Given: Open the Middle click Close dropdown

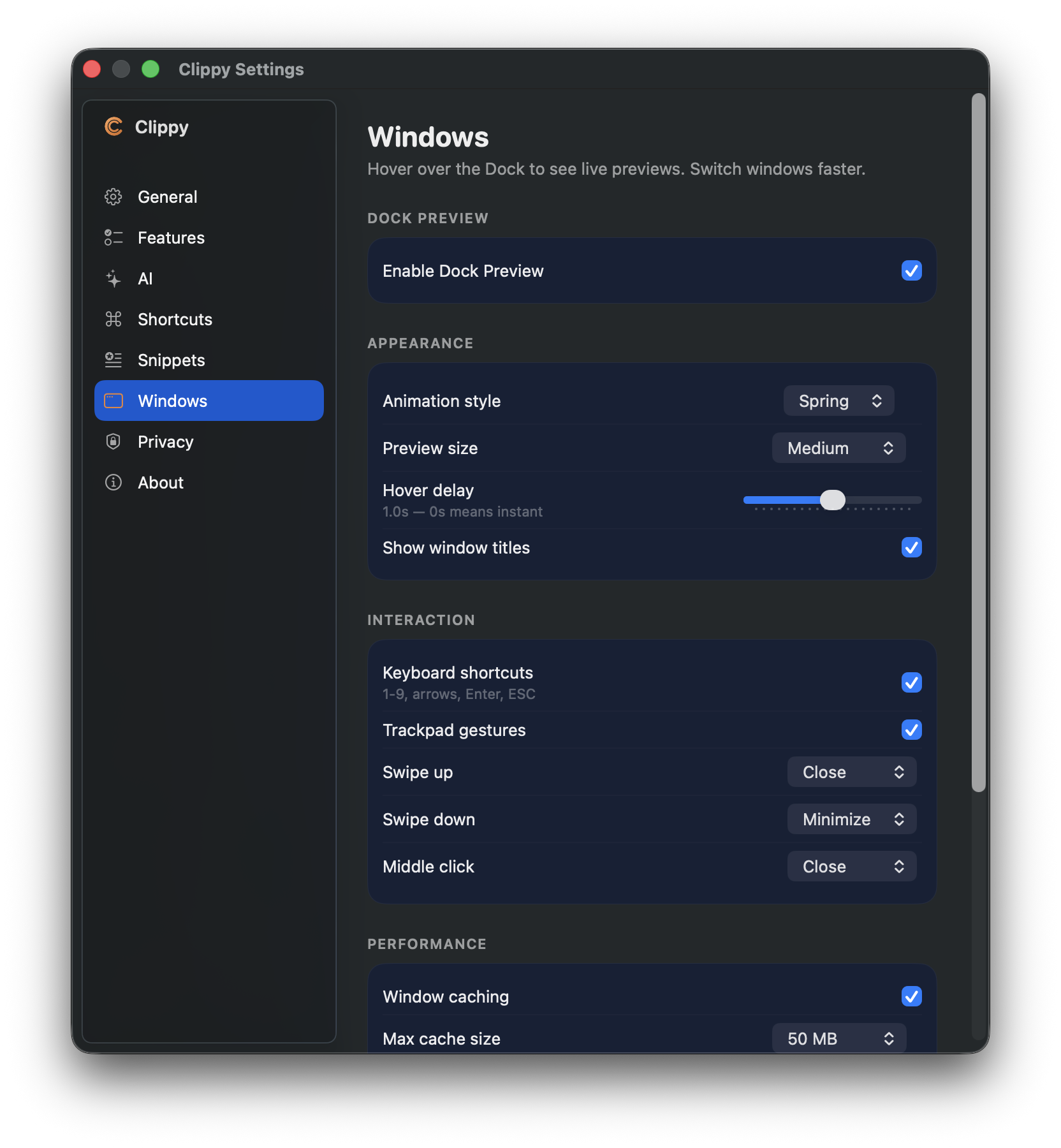Looking at the screenshot, I should [x=852, y=867].
